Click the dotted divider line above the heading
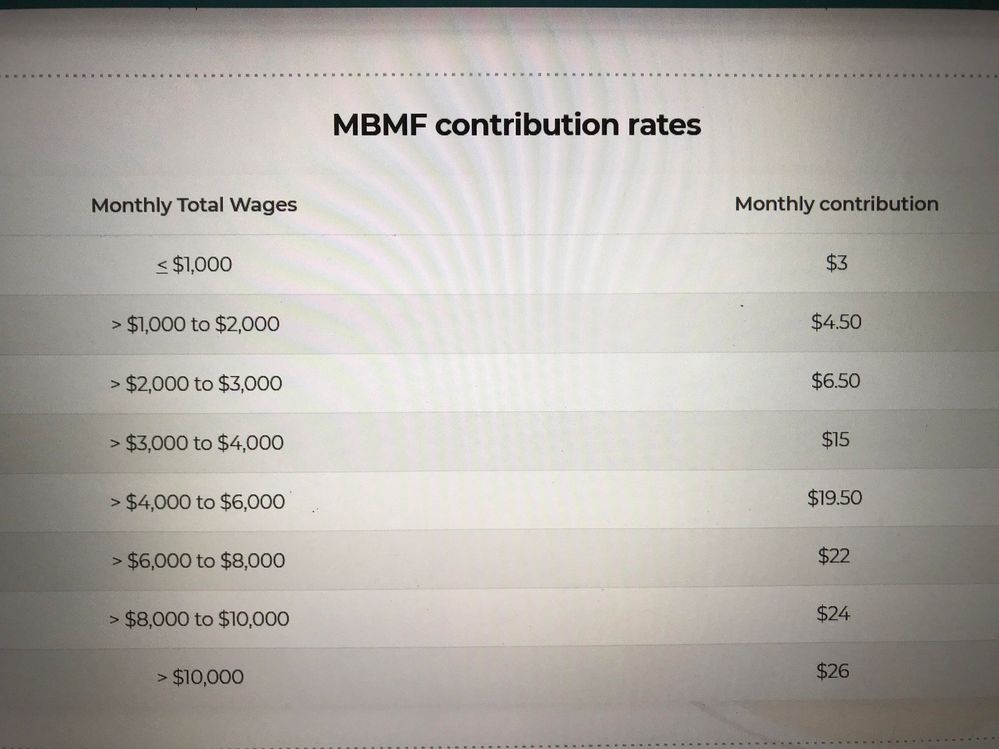The image size is (999, 749). pyautogui.click(x=500, y=75)
